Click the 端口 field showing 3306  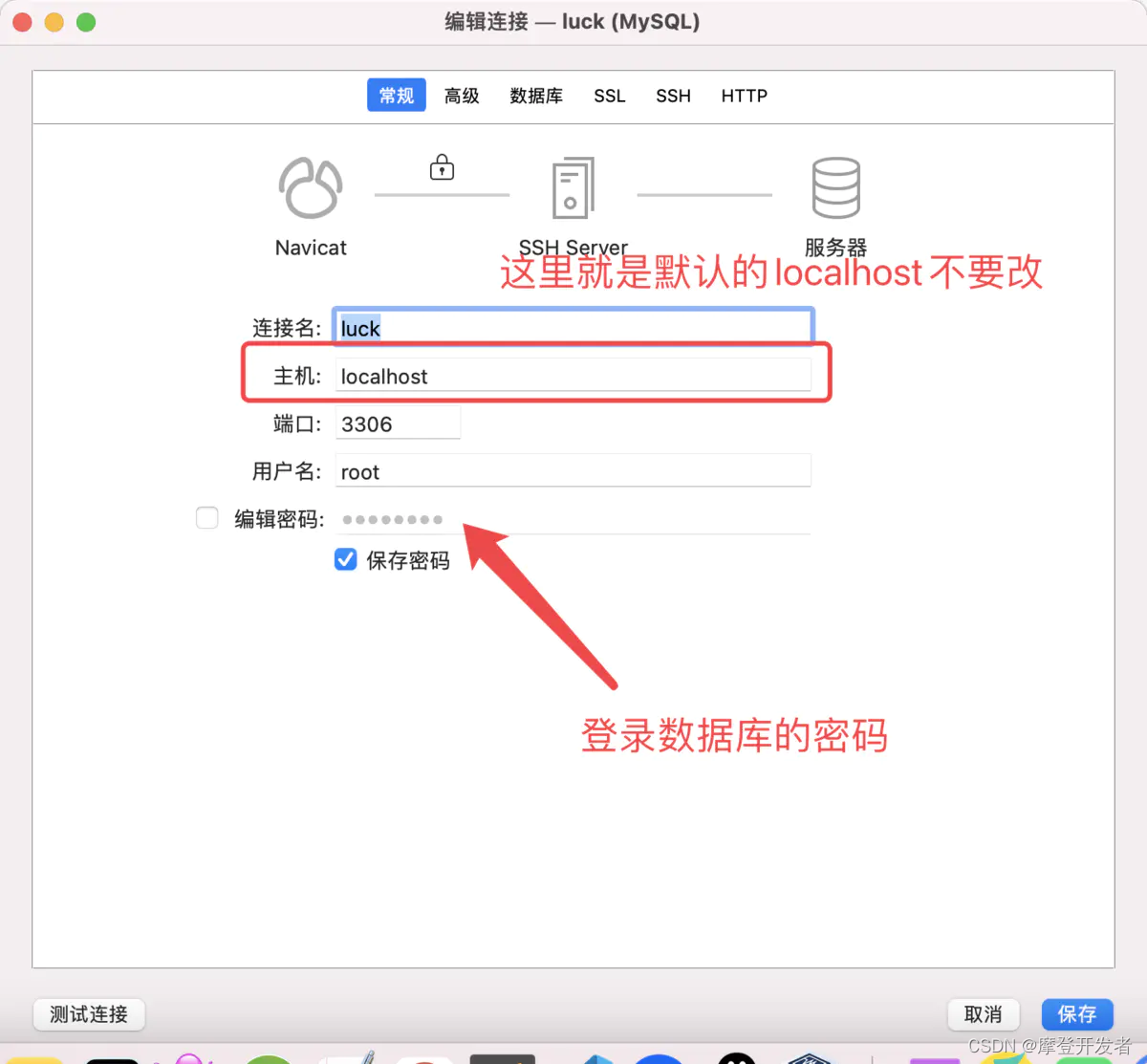pos(398,423)
